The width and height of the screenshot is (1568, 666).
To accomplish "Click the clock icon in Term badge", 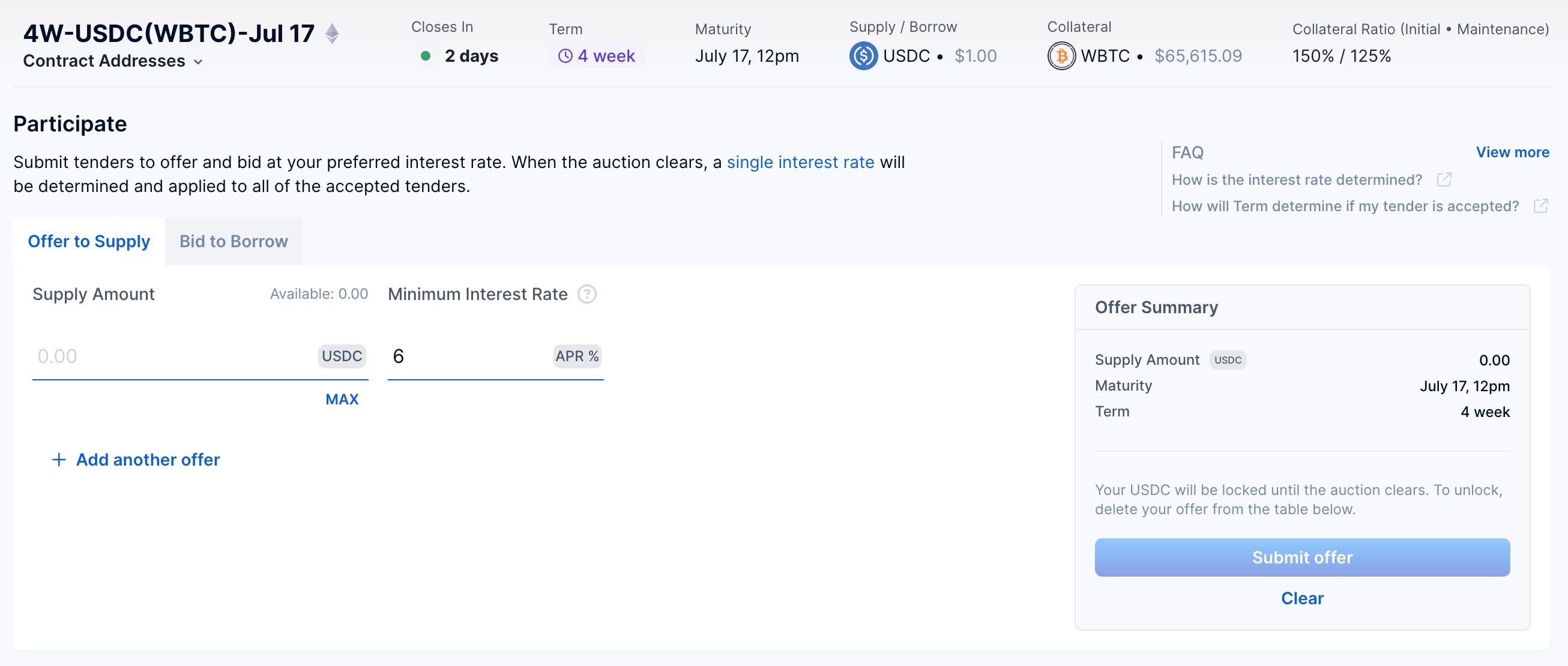I will (x=565, y=56).
